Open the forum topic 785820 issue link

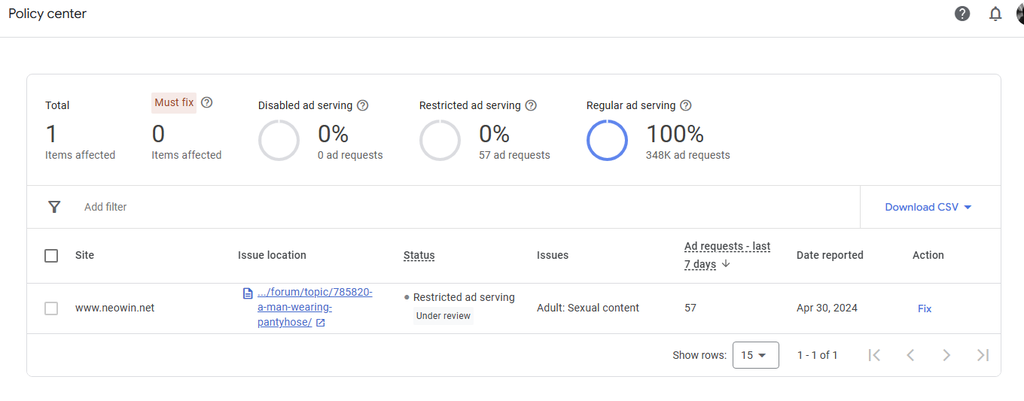(315, 308)
